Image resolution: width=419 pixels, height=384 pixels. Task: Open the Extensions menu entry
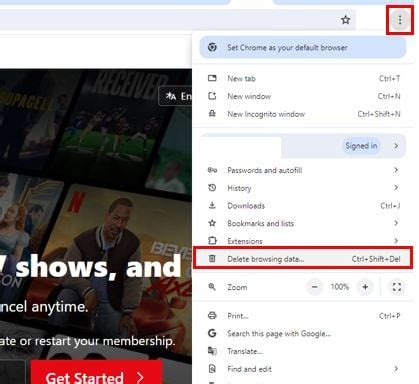pos(303,240)
